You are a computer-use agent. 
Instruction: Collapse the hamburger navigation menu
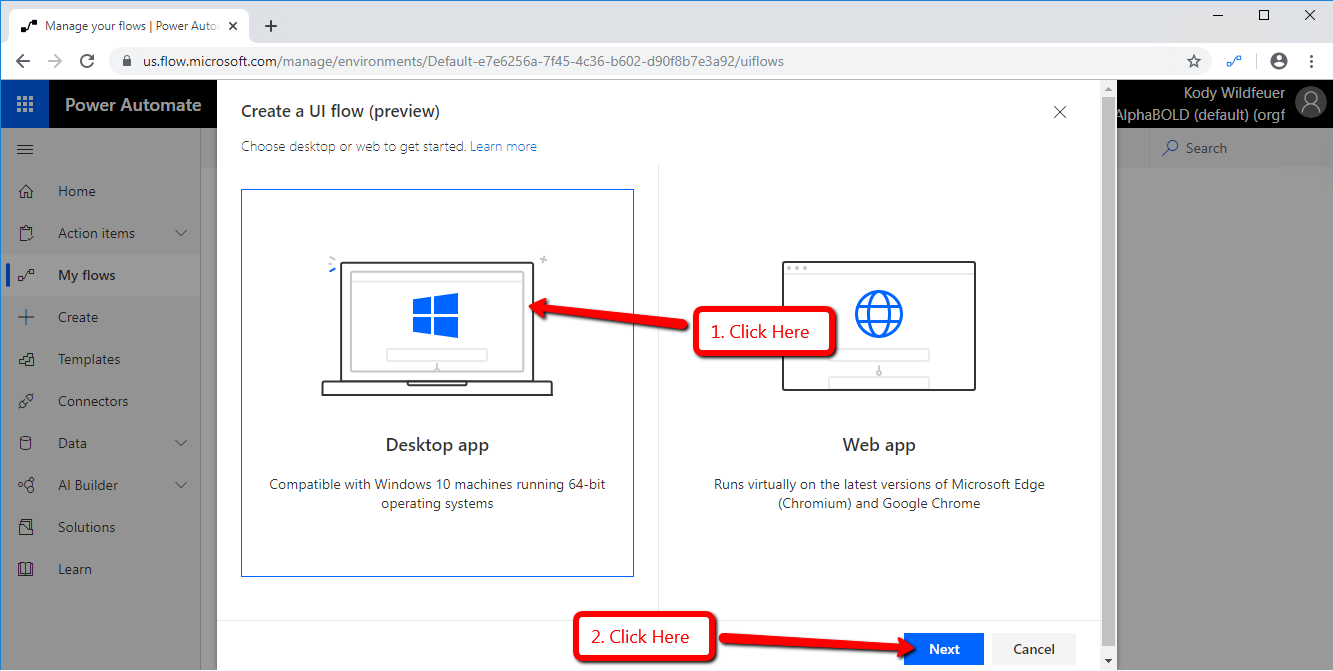pyautogui.click(x=25, y=149)
